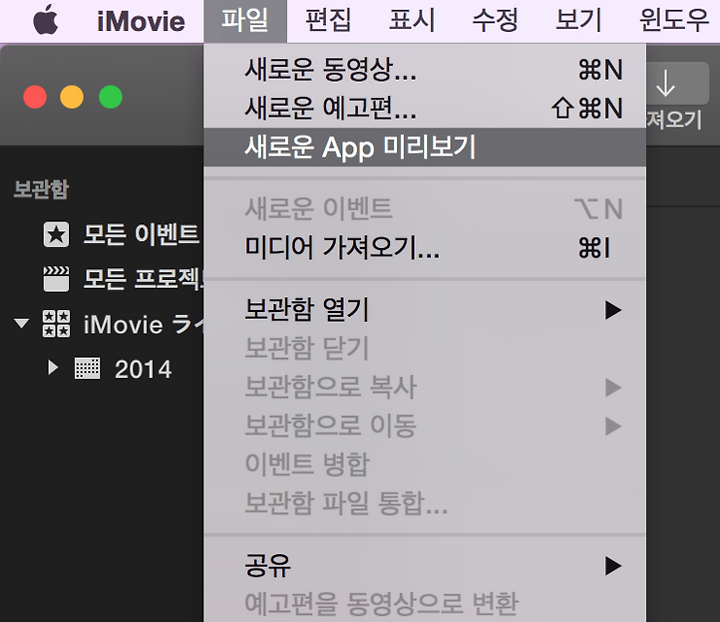
Task: Minimize the window with yellow button
Action: point(72,97)
